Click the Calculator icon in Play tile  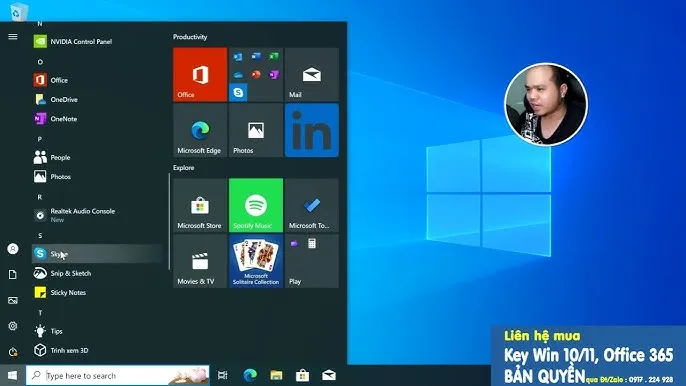(x=312, y=243)
